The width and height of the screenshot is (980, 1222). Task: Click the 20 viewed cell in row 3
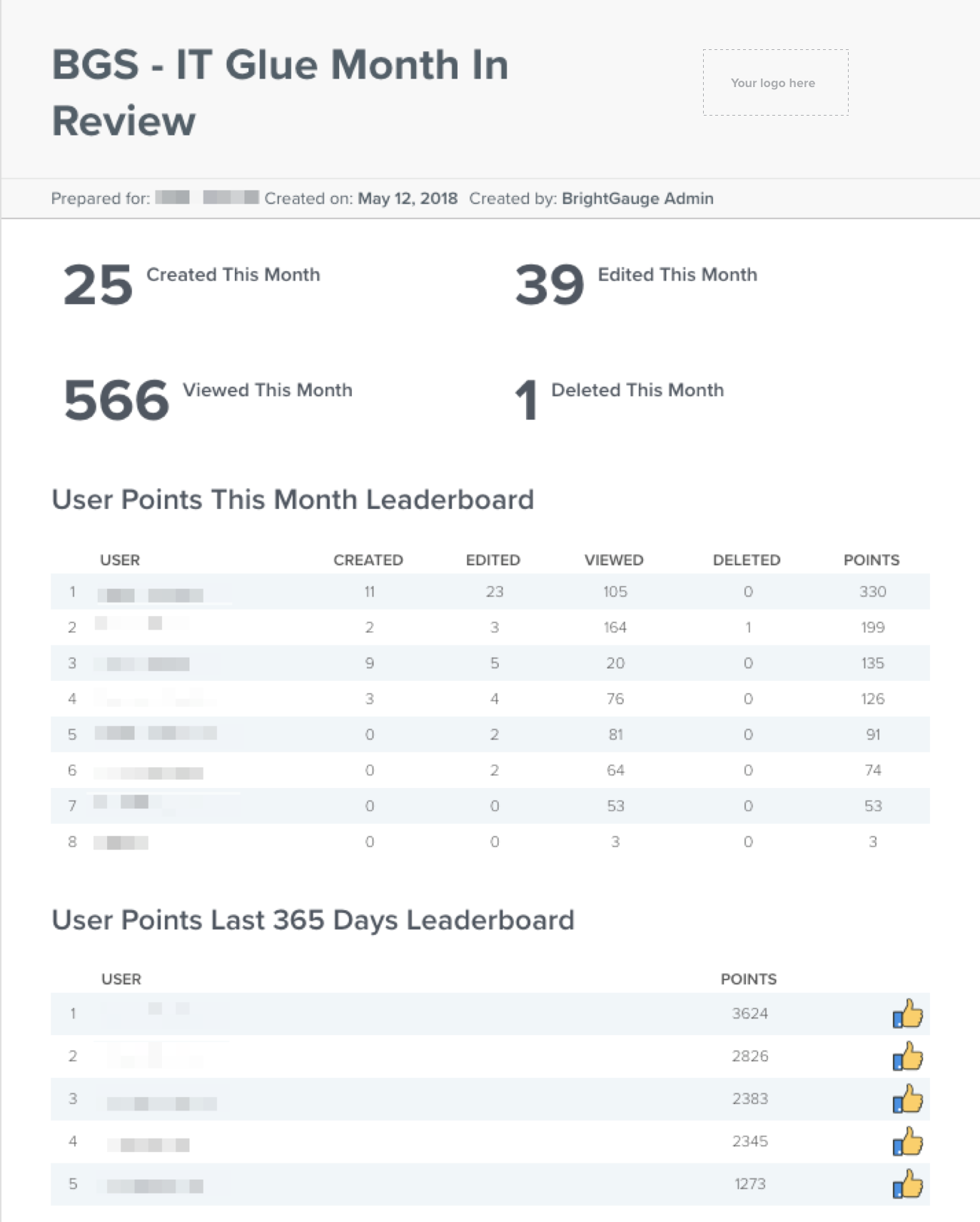(615, 663)
